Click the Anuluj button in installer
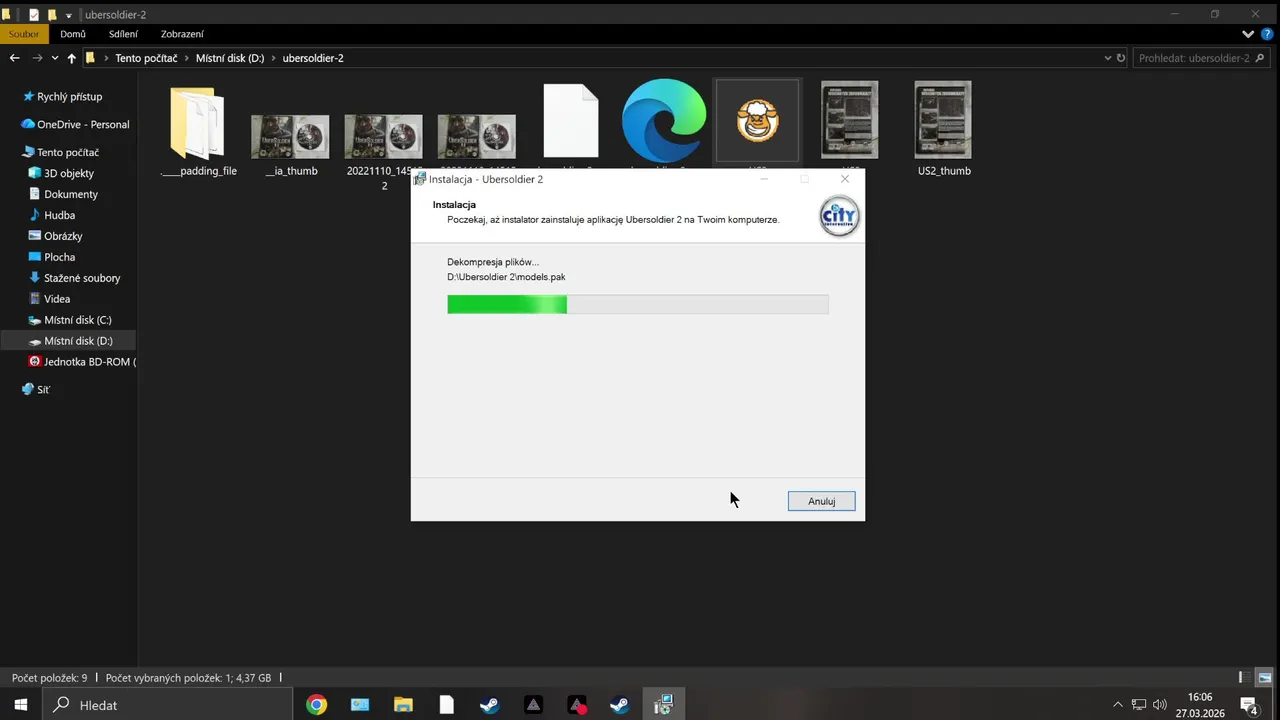The width and height of the screenshot is (1280, 720). coord(821,501)
